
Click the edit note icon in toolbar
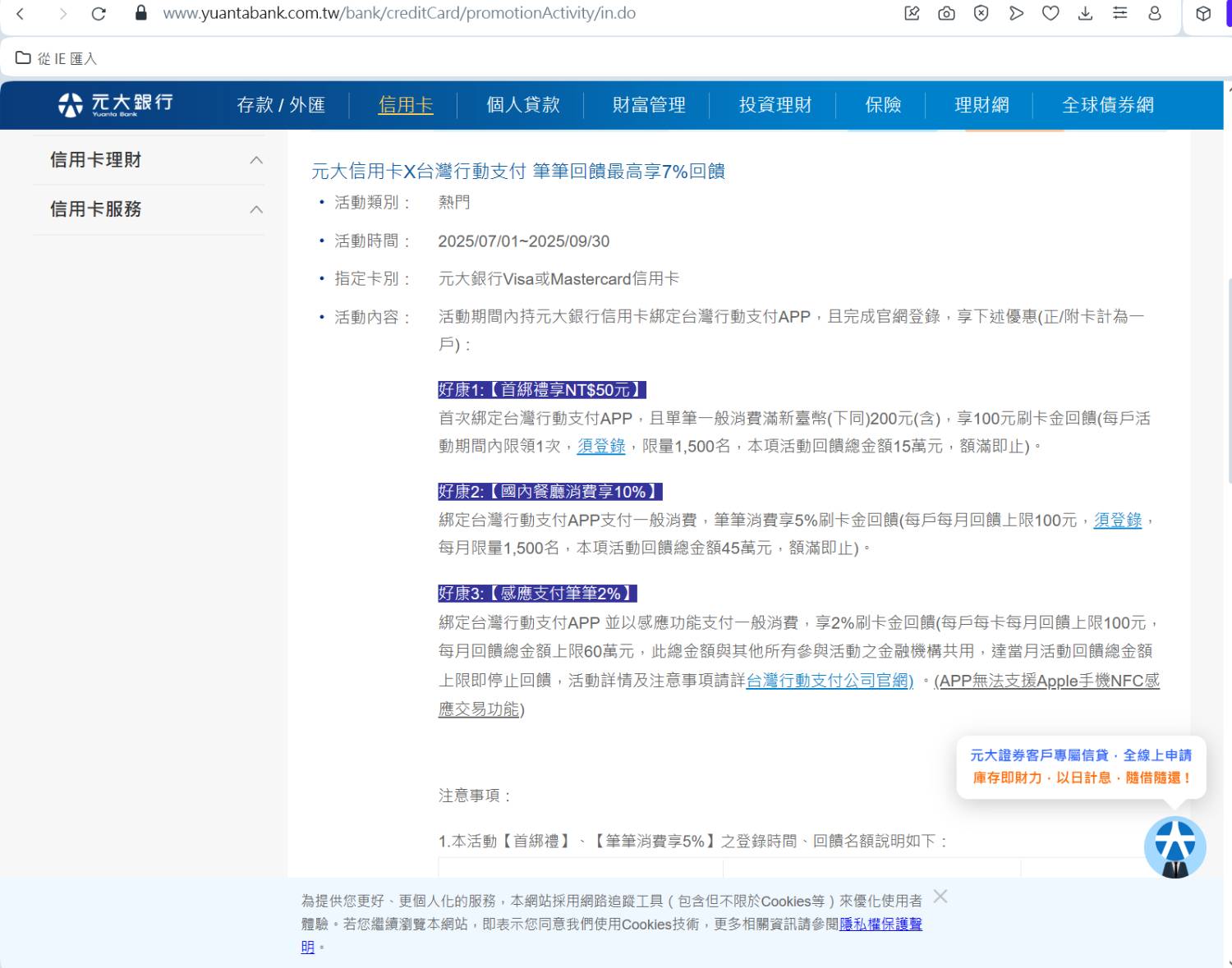coord(912,13)
